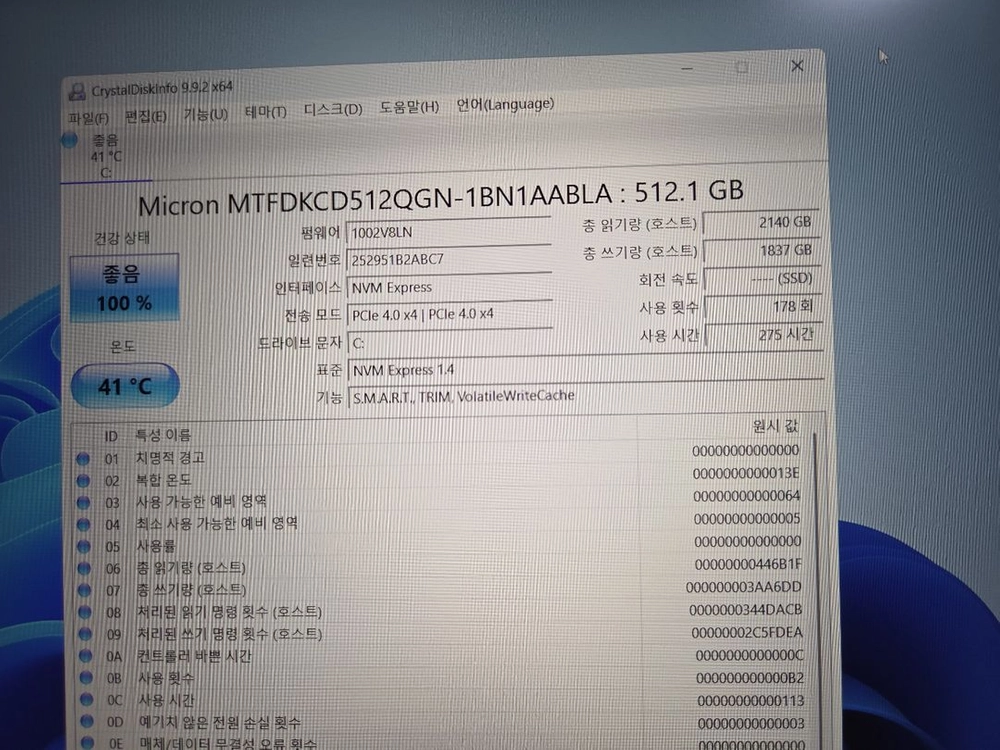Click the status dot for attribute 06
The image size is (1000, 750).
coord(84,568)
